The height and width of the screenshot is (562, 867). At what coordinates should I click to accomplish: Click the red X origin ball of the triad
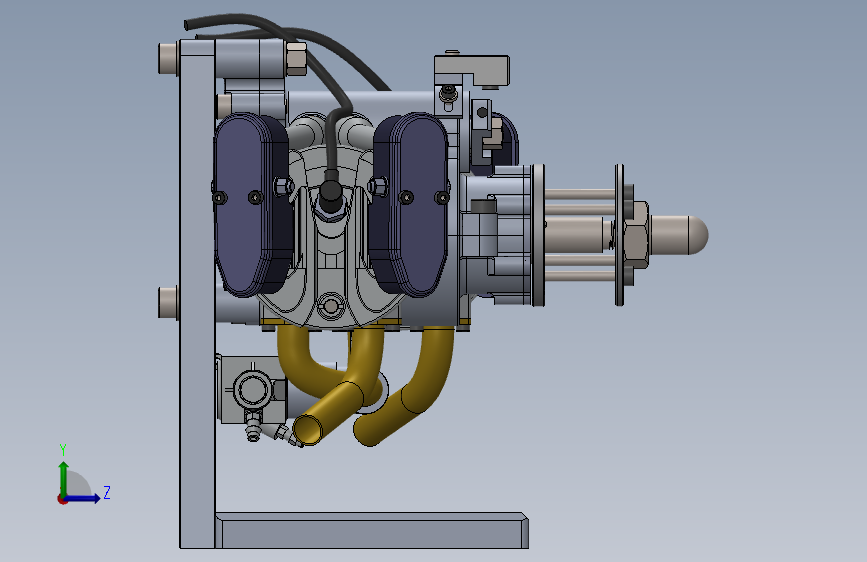pos(62,499)
